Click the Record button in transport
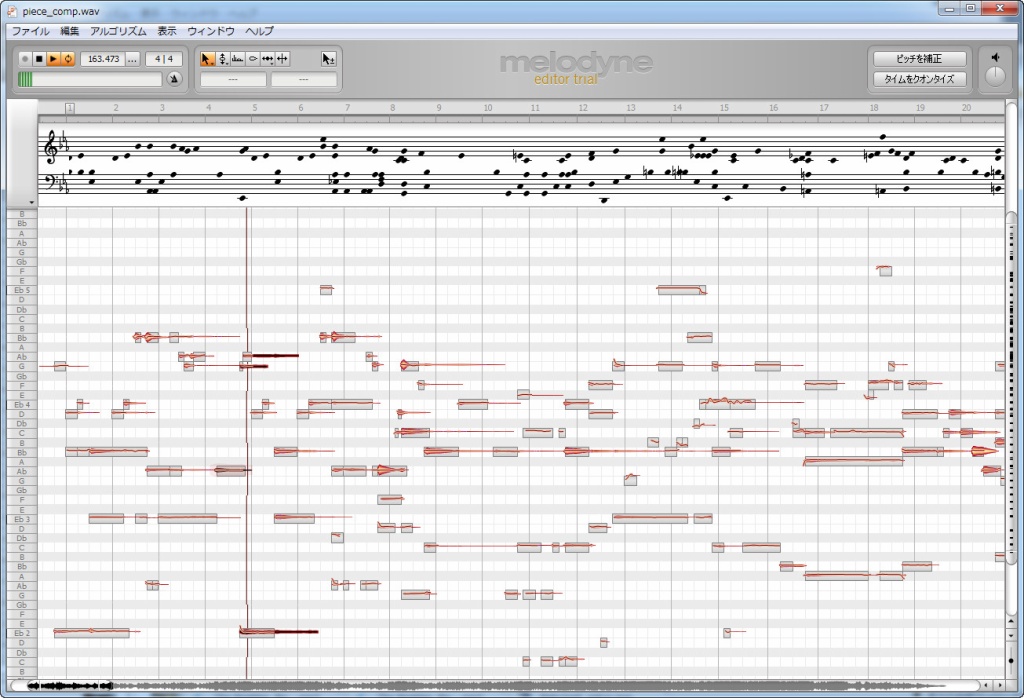This screenshot has width=1024, height=698. point(25,59)
